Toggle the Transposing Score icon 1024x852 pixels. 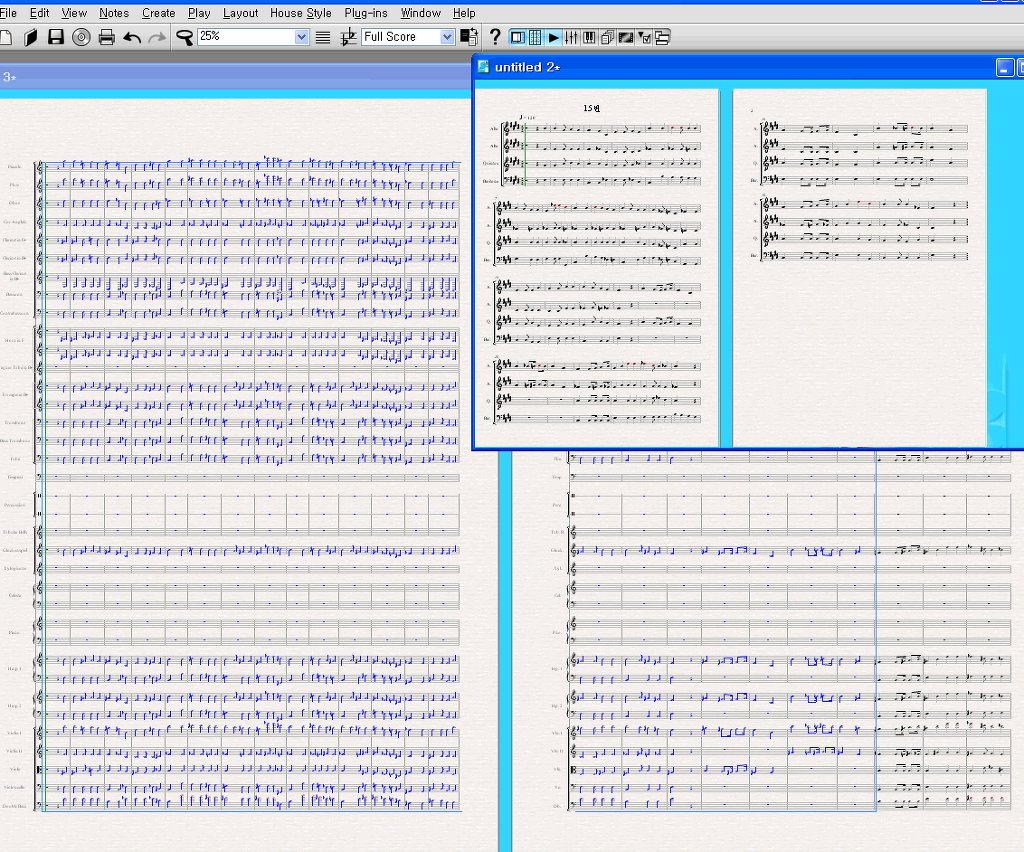pos(348,37)
